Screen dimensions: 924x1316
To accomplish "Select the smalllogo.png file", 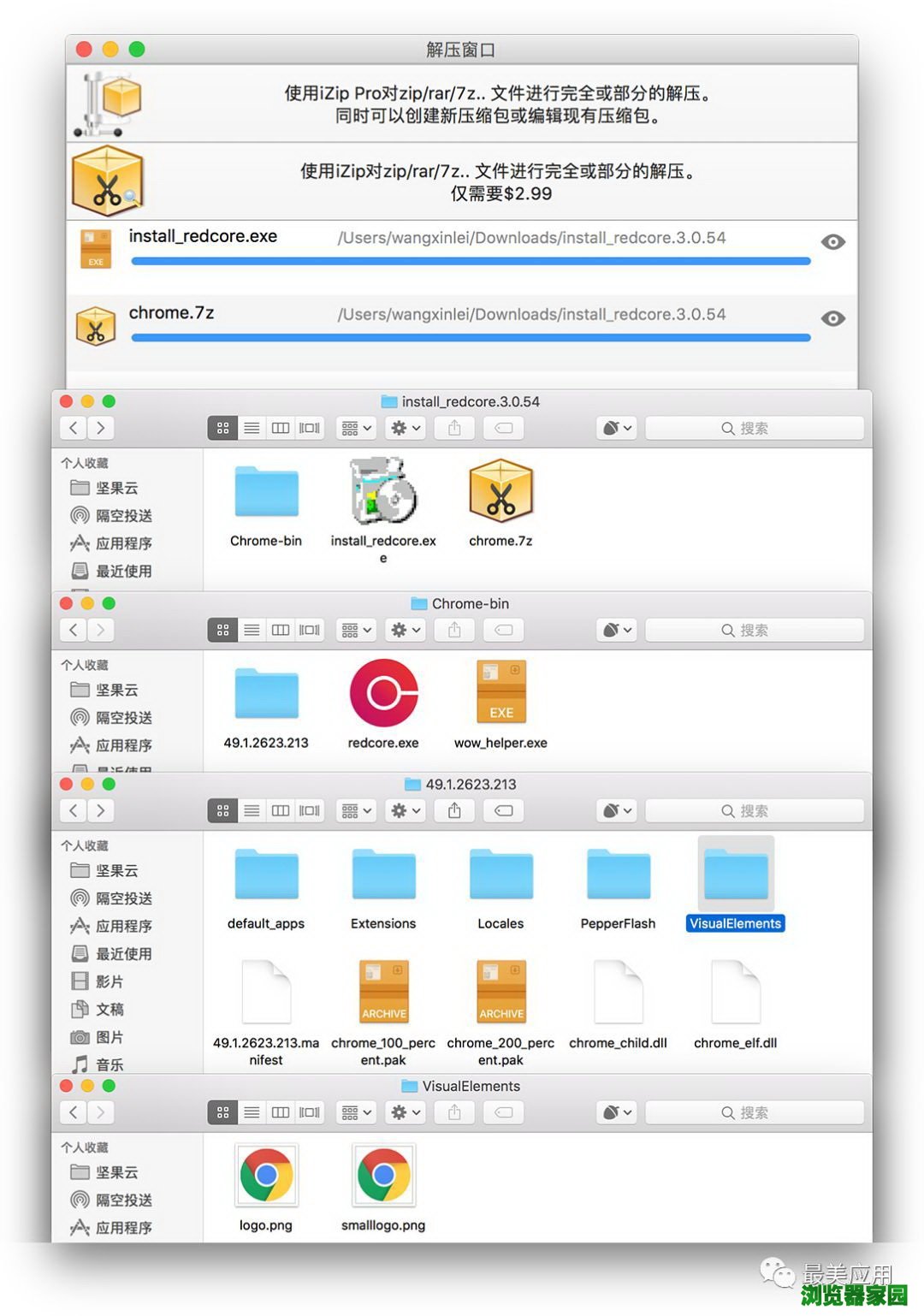I will coord(383,1177).
